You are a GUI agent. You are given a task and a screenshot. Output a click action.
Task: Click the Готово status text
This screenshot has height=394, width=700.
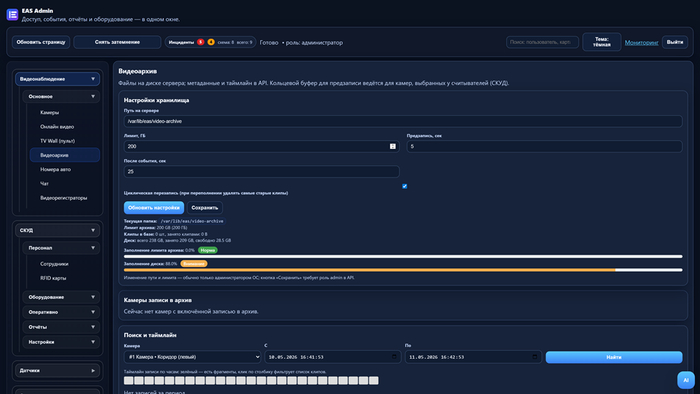coord(269,43)
